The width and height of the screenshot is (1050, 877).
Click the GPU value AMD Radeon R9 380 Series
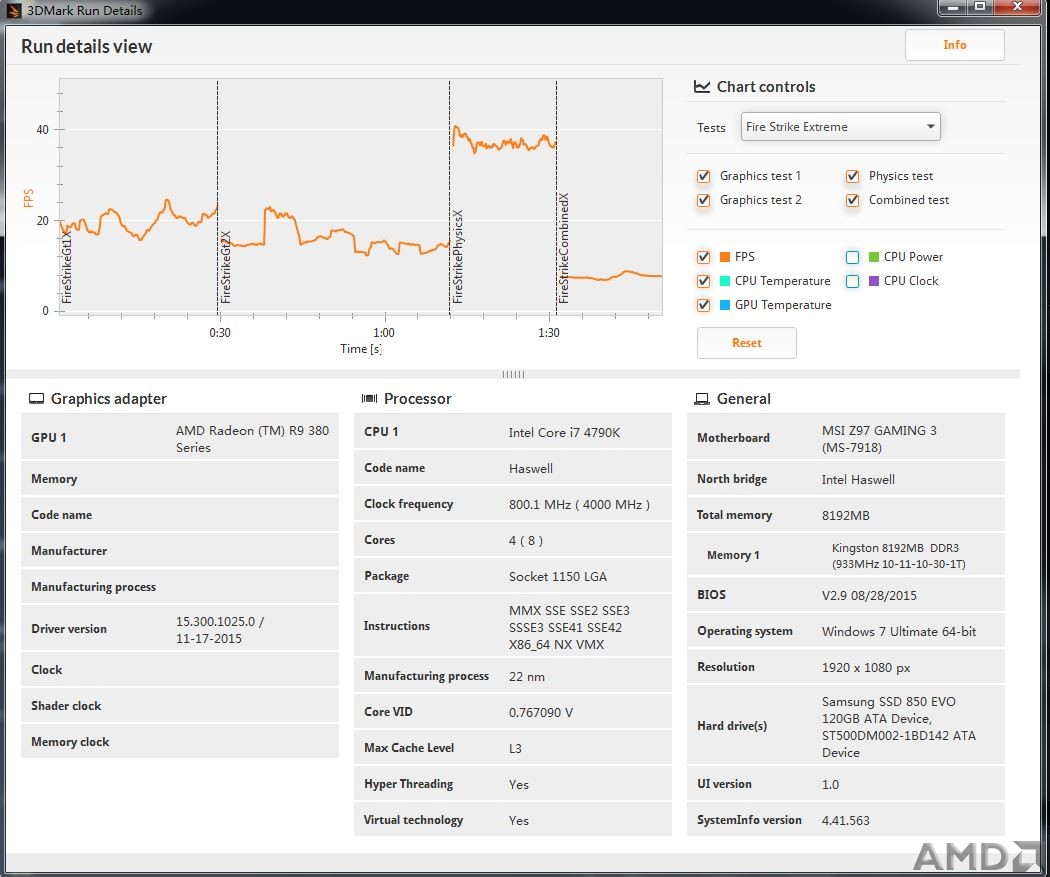[252, 439]
